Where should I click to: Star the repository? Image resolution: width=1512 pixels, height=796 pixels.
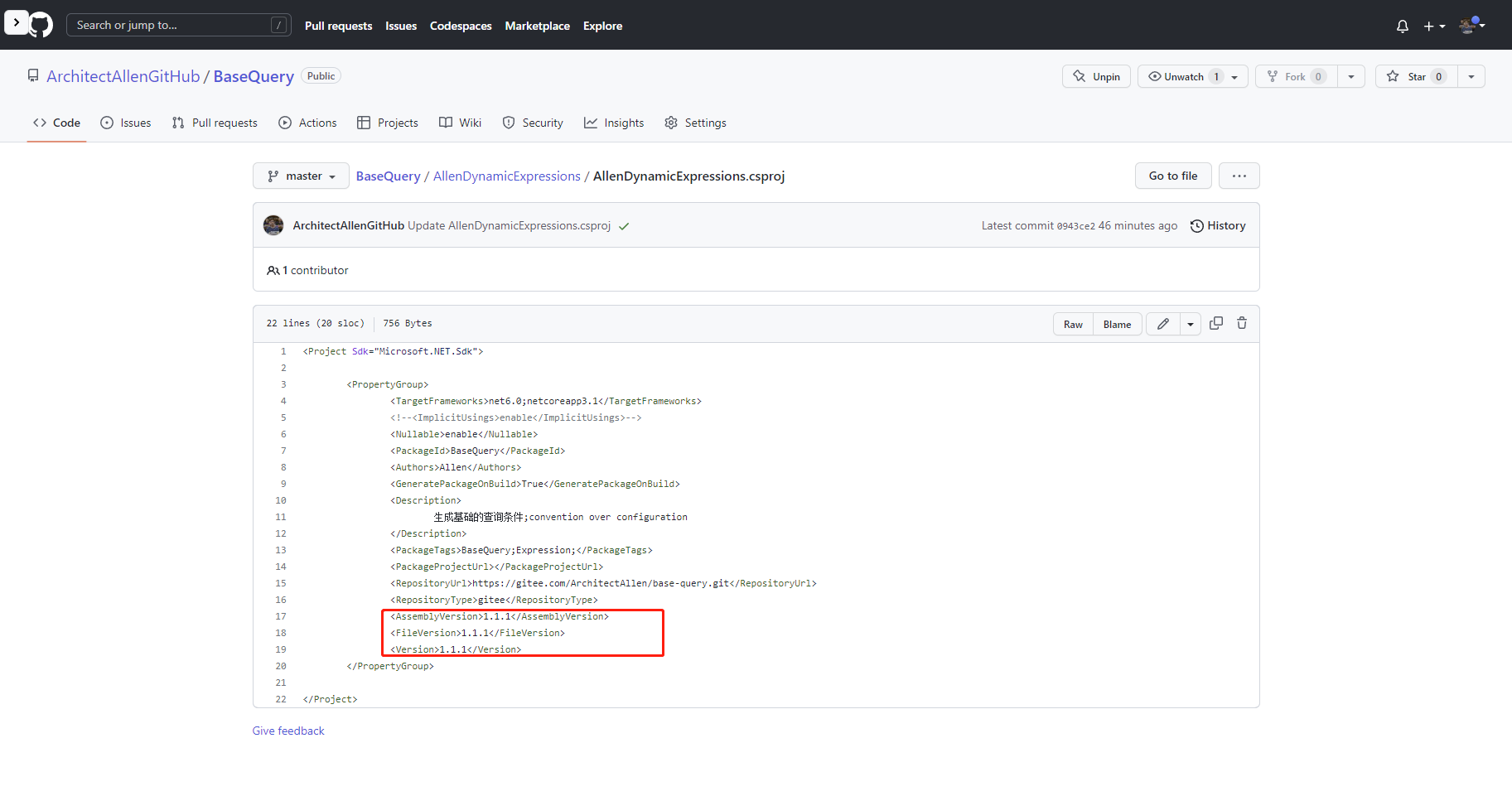click(x=1416, y=76)
